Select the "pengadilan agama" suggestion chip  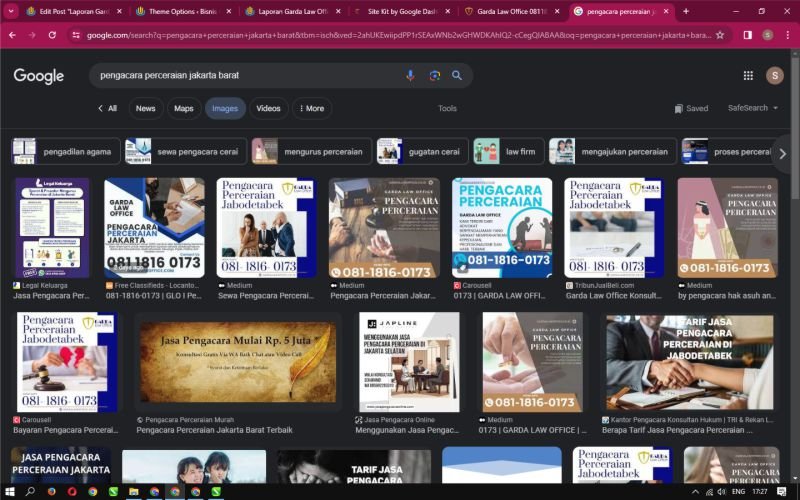(66, 152)
